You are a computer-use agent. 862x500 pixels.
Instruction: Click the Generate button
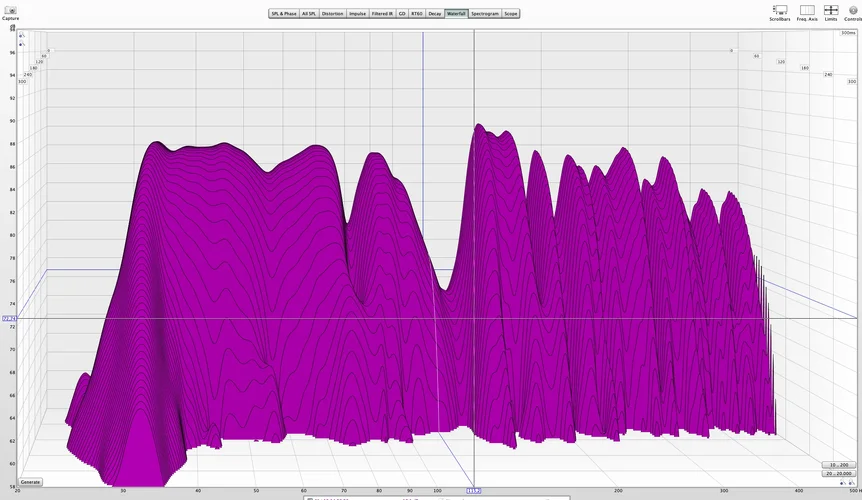pyautogui.click(x=30, y=482)
